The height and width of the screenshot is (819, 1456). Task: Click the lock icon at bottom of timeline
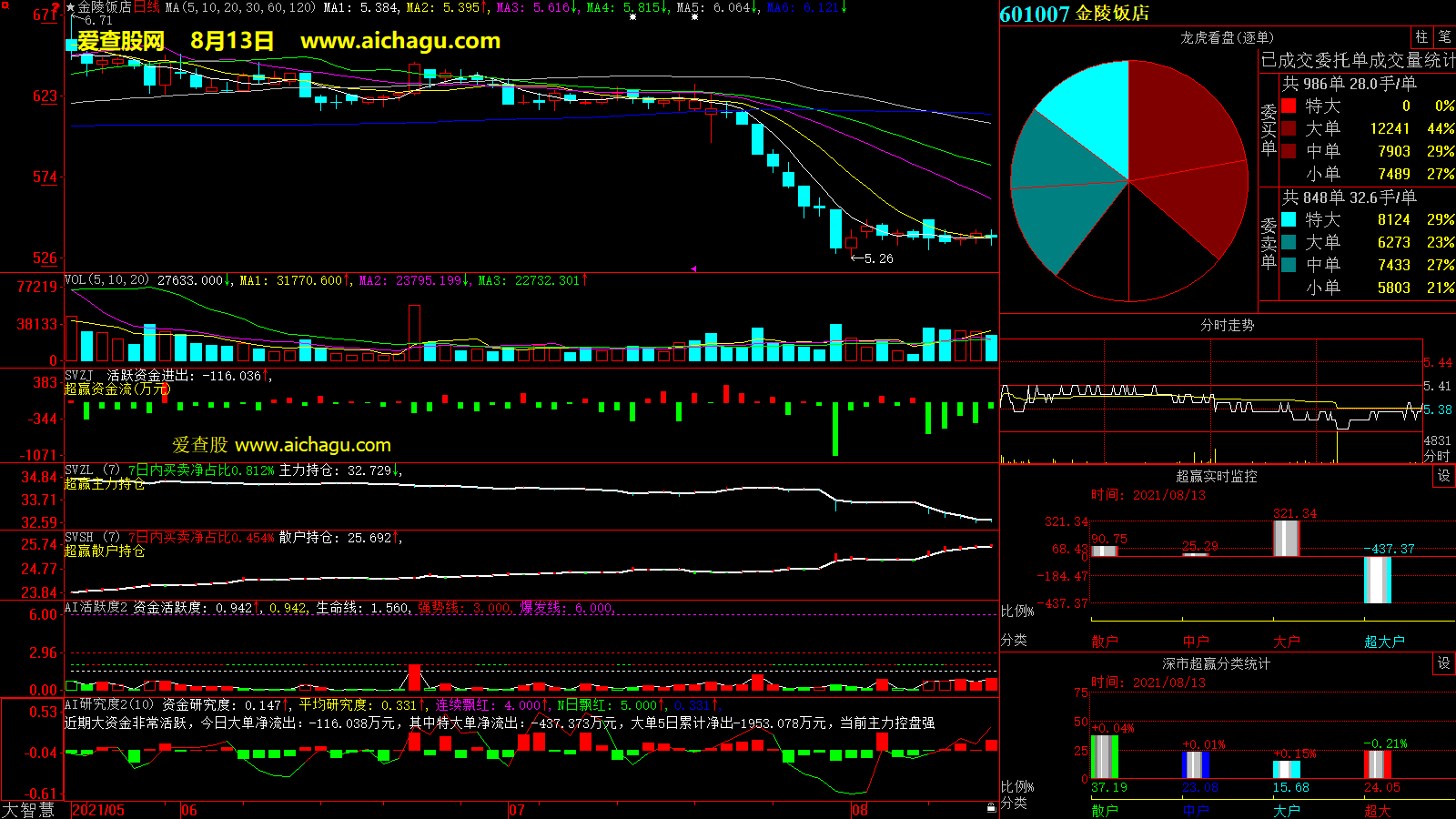(991, 808)
